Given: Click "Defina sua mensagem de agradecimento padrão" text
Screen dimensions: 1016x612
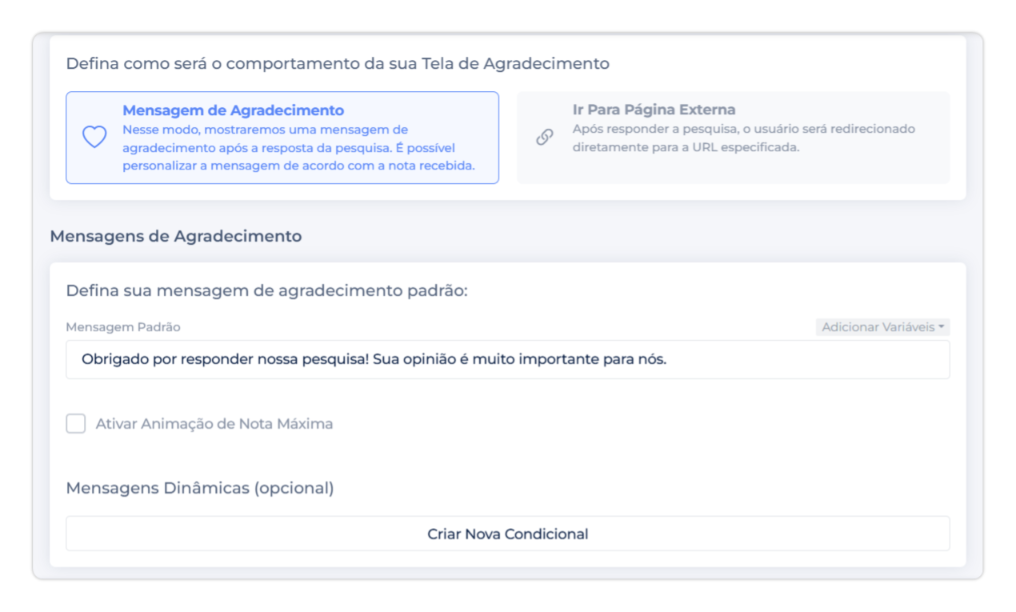Looking at the screenshot, I should click(x=267, y=291).
